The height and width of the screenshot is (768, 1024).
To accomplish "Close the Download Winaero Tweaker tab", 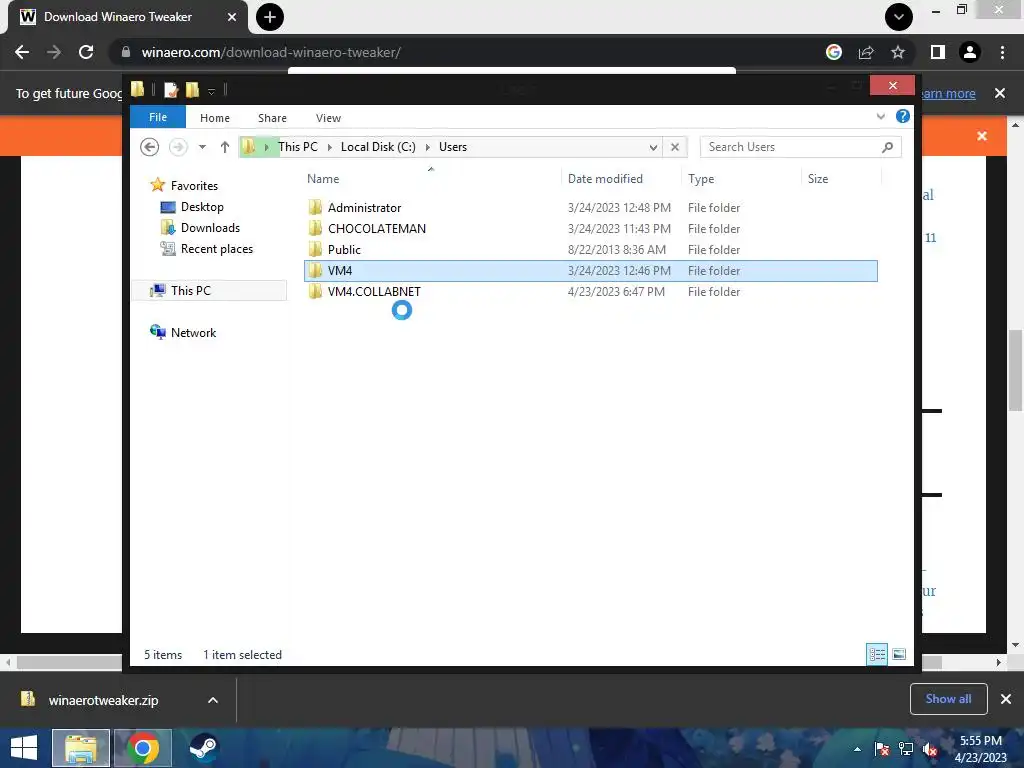I will (x=232, y=17).
